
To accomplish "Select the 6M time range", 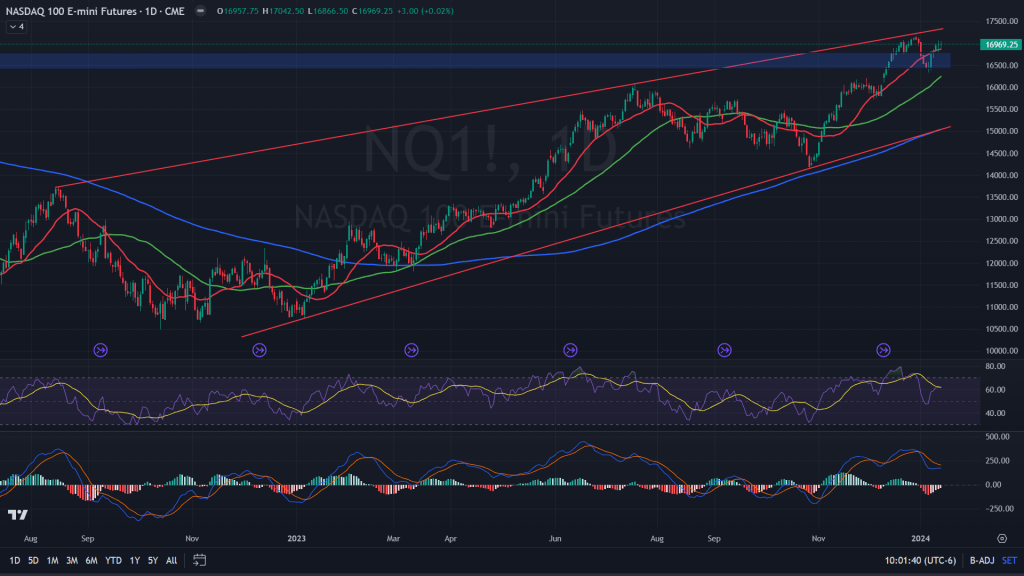I will click(90, 560).
